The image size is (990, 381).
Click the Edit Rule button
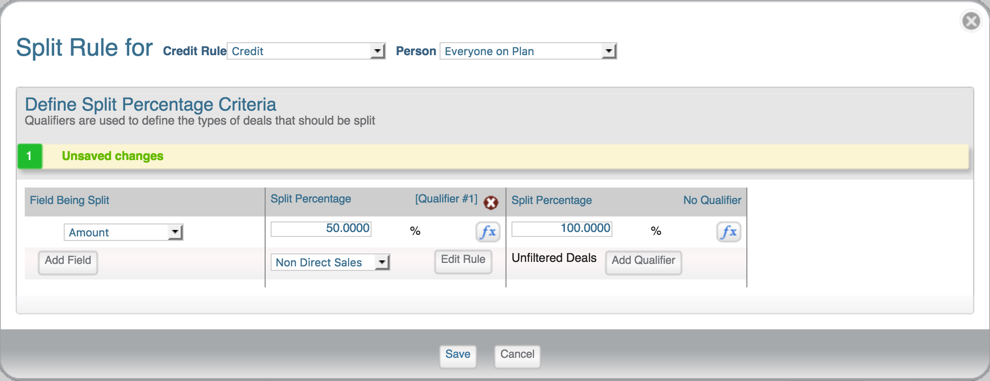pyautogui.click(x=463, y=262)
